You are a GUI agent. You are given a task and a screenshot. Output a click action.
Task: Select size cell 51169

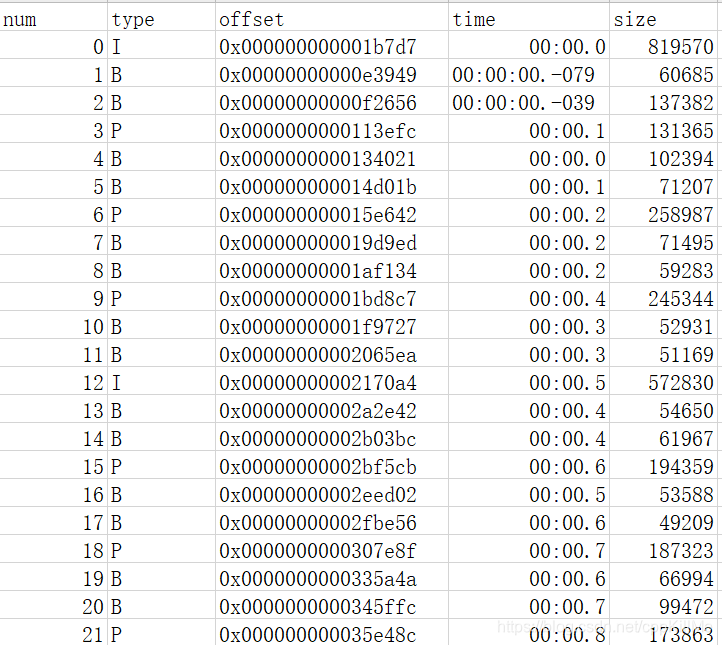point(663,355)
